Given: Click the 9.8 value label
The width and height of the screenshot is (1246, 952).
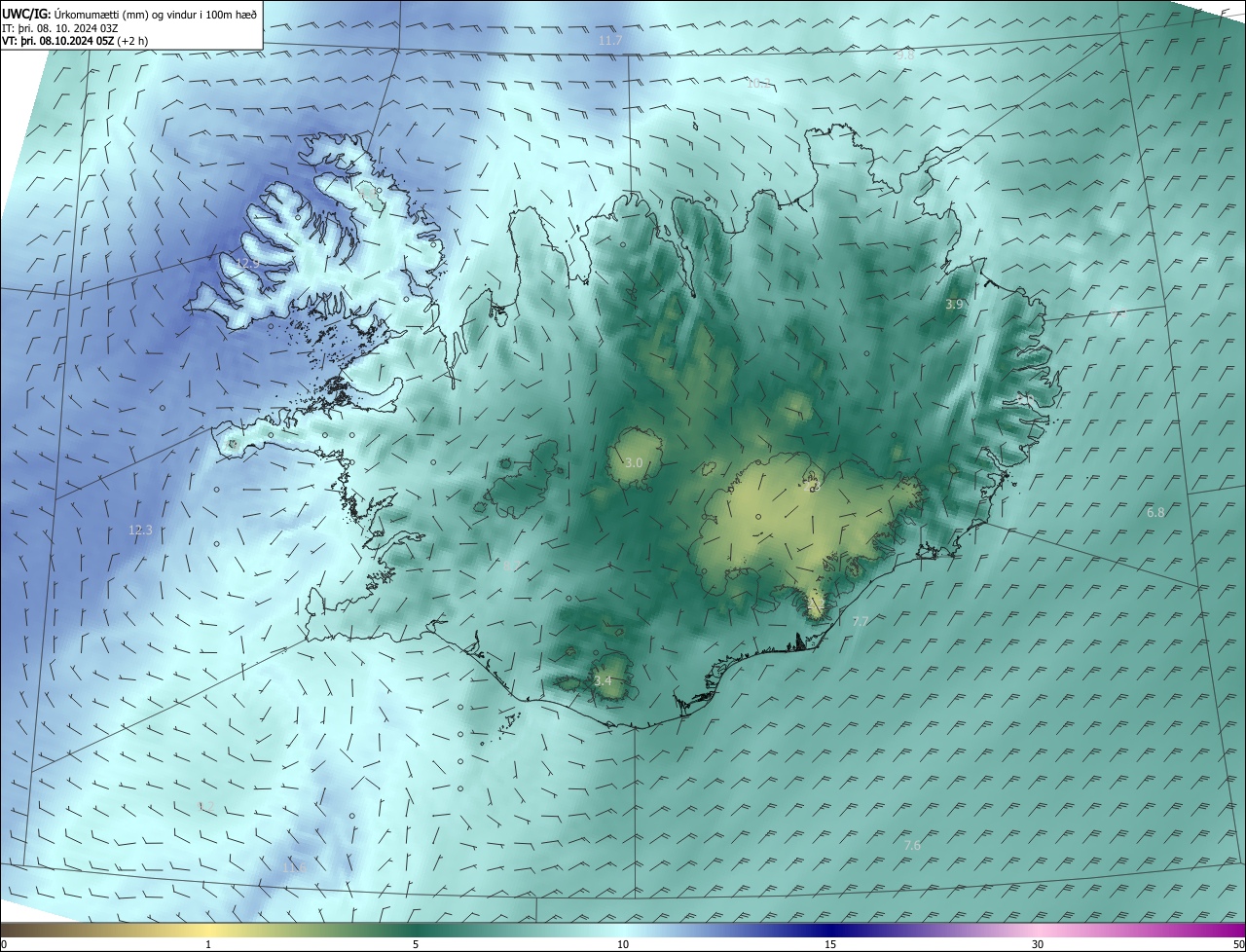Looking at the screenshot, I should point(905,55).
